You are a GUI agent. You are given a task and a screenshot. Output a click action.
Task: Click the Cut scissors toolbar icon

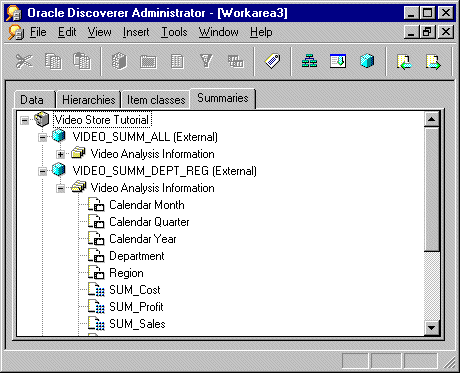pyautogui.click(x=24, y=62)
